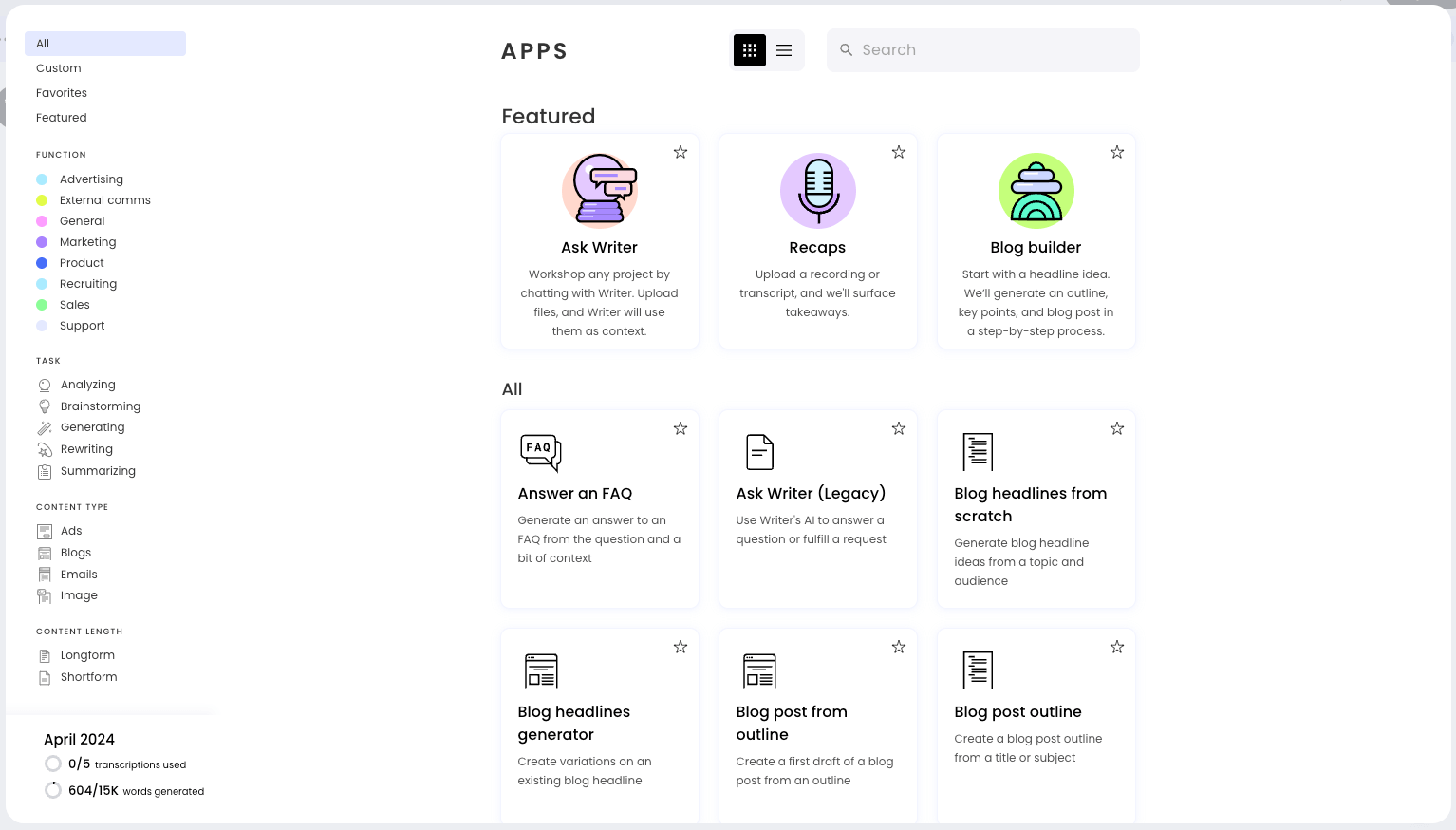Open Recaps microphone icon
This screenshot has height=830, width=1456.
(818, 191)
